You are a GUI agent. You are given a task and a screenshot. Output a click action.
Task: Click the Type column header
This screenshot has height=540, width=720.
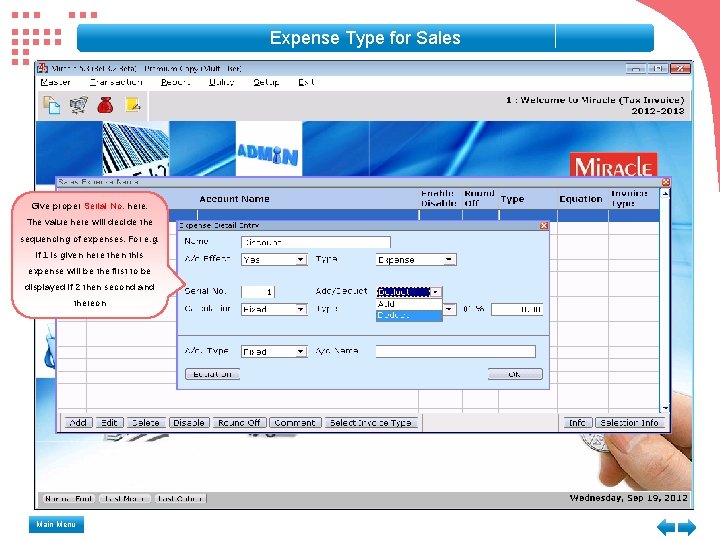click(x=513, y=199)
